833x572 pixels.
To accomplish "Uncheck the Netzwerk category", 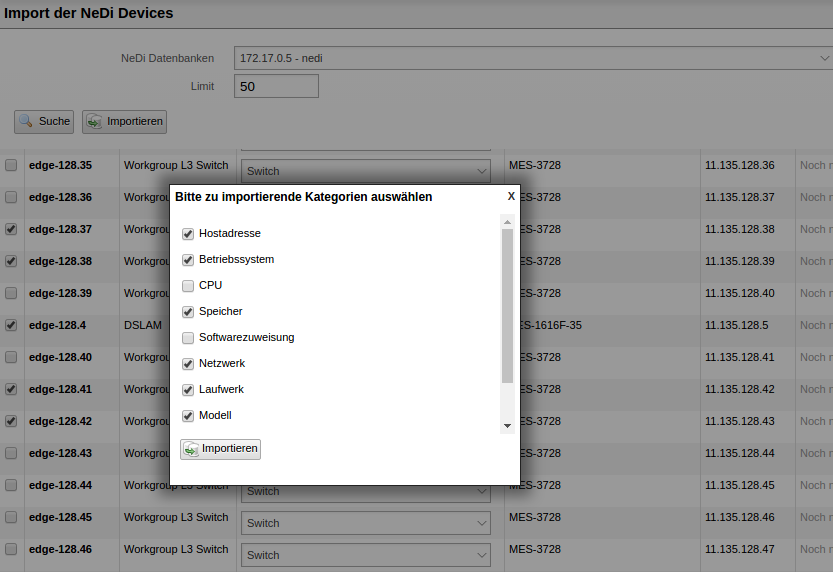I will click(x=188, y=364).
